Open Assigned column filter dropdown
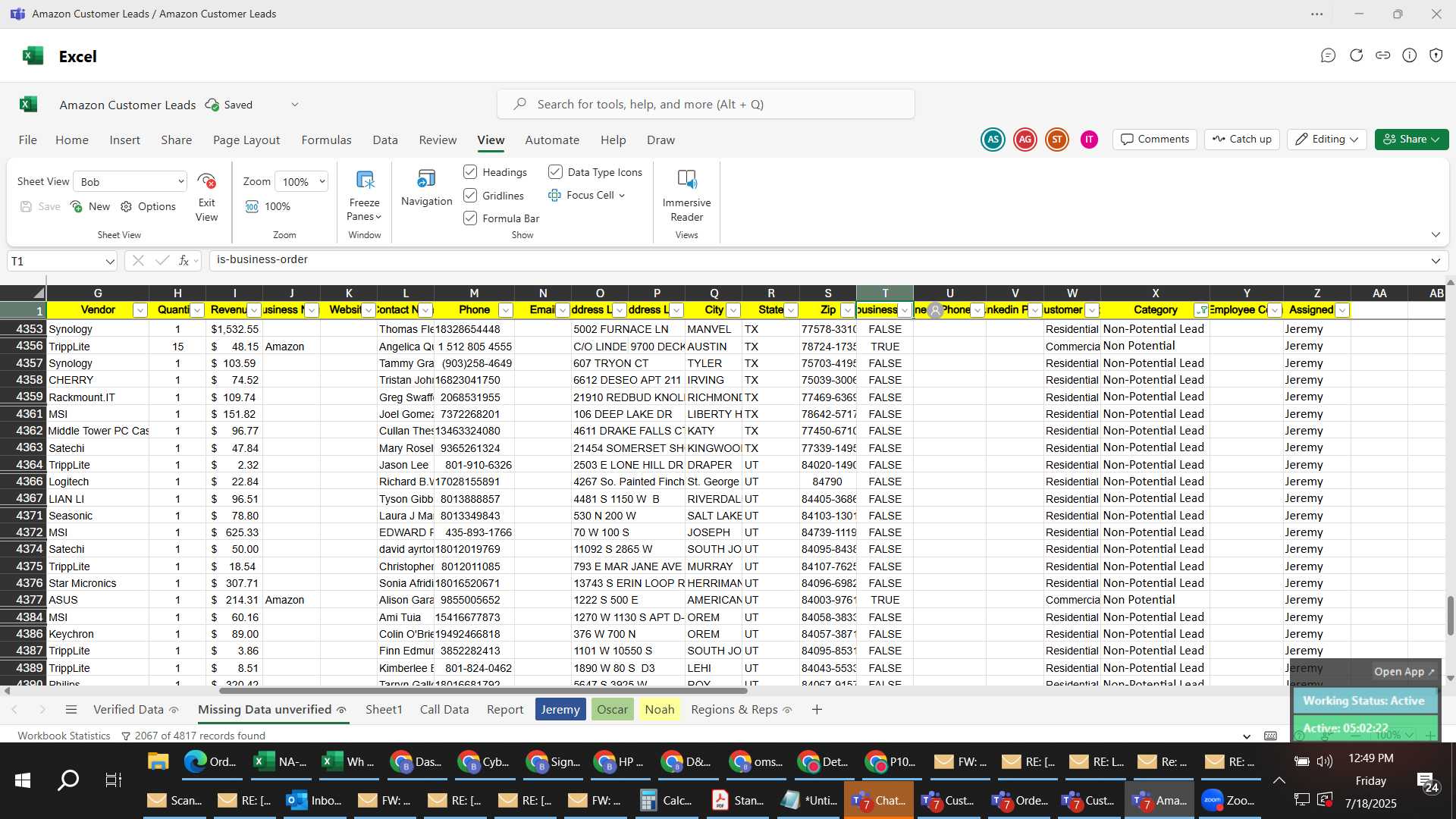 (x=1342, y=310)
